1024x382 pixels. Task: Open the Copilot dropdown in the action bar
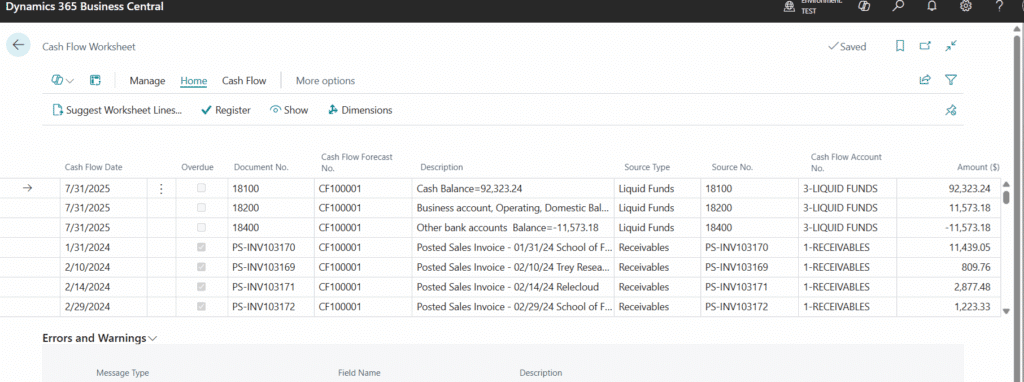coord(63,80)
